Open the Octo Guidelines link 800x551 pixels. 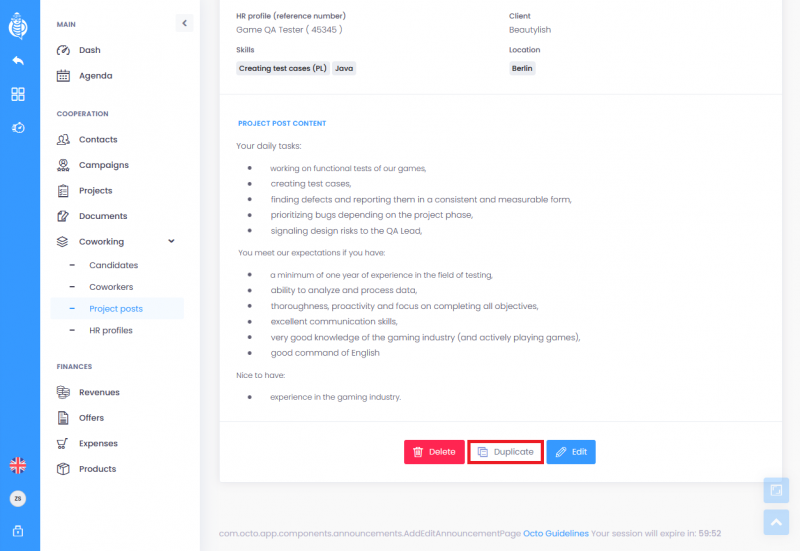point(556,533)
